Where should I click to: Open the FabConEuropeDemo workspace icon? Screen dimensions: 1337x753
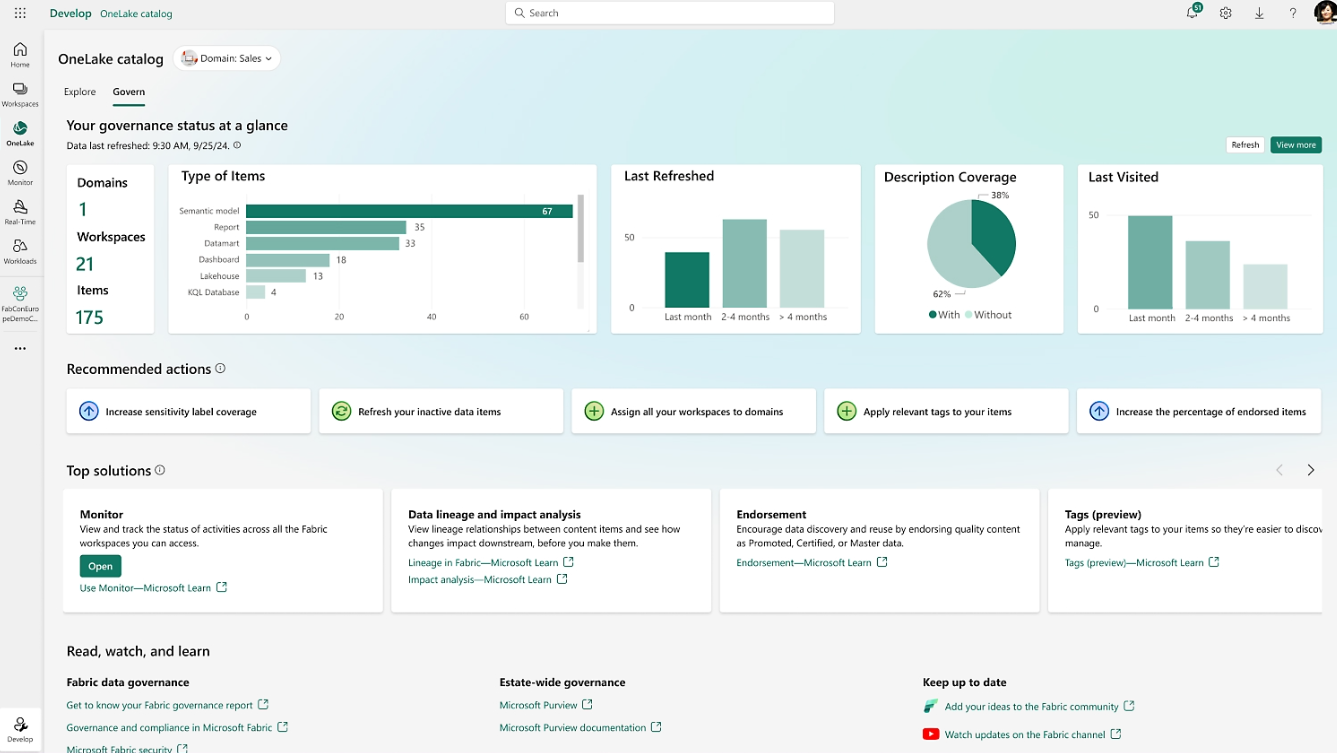click(19, 298)
